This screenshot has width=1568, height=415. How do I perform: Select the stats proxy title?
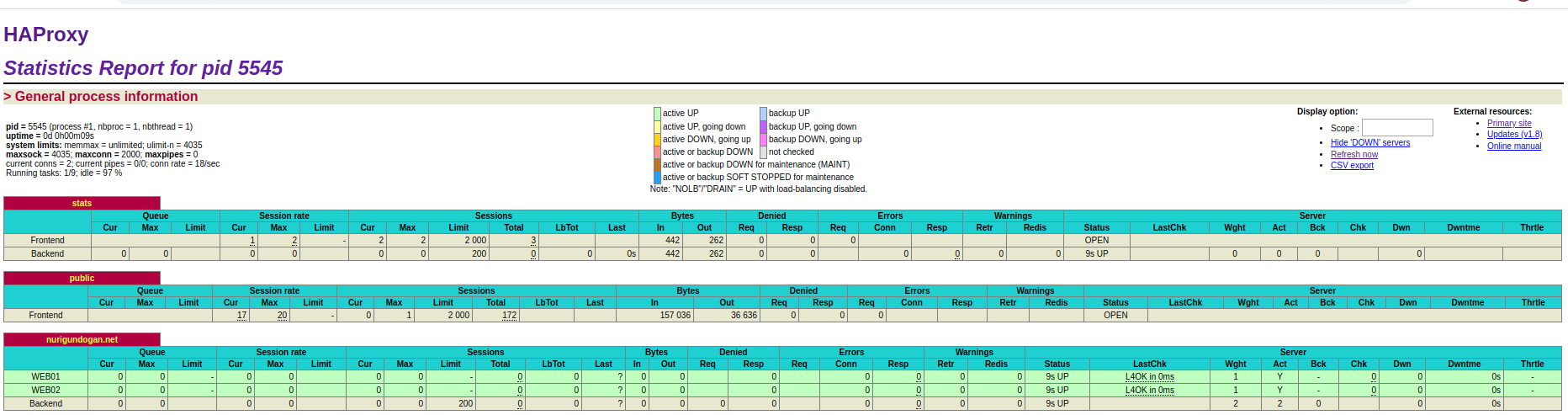coord(82,204)
